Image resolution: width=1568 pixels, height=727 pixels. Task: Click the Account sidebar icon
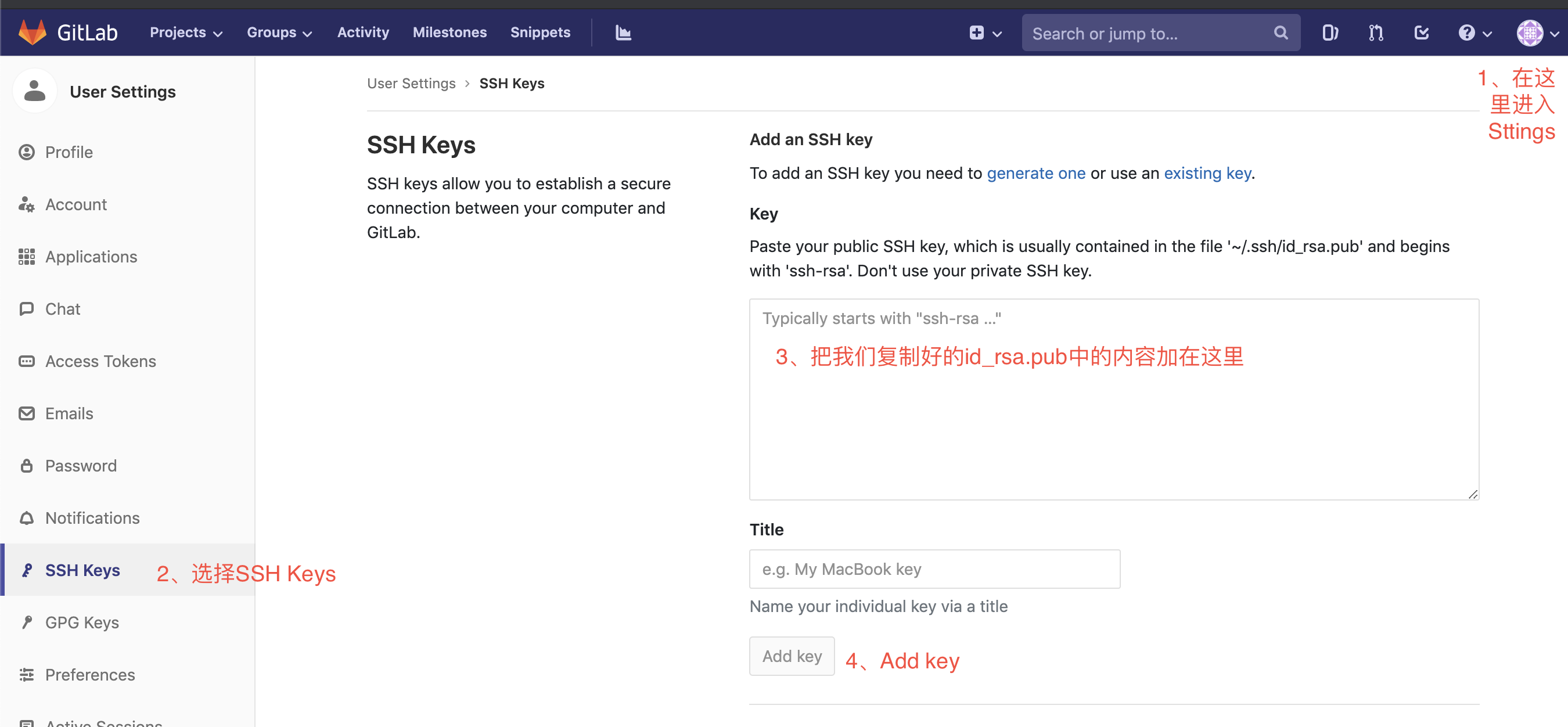tap(27, 204)
